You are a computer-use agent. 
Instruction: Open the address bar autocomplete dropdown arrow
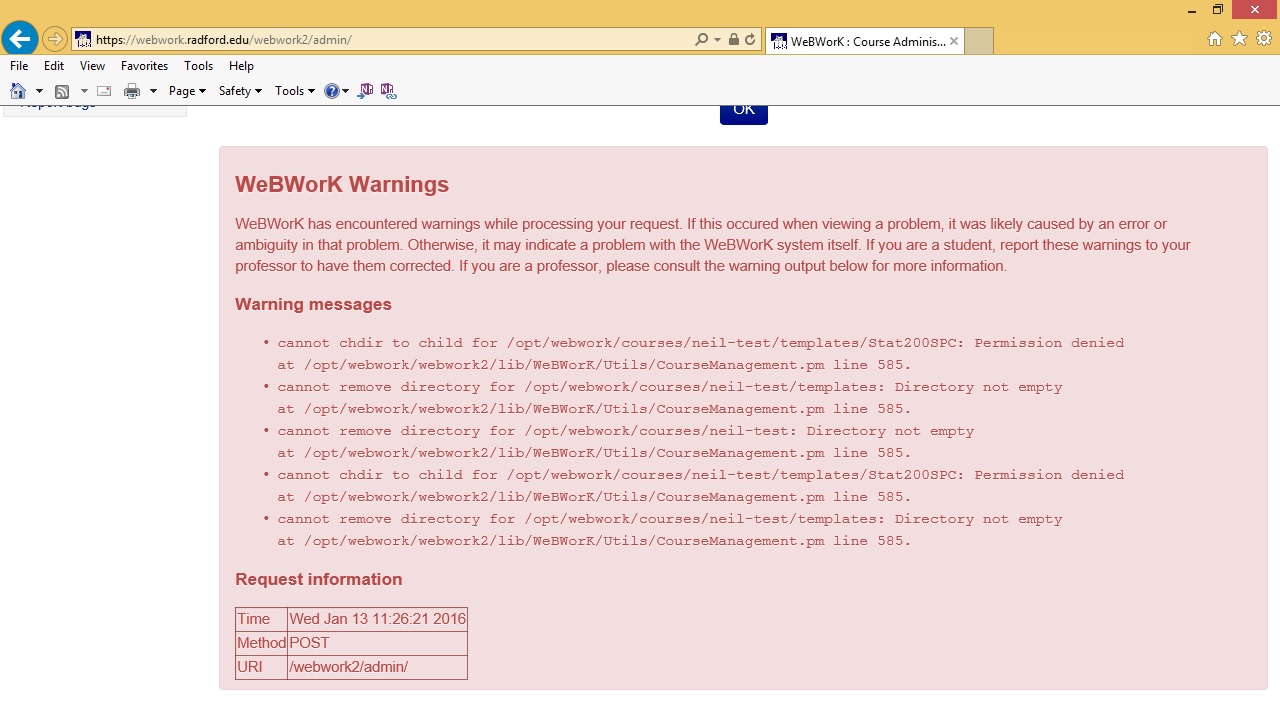tap(717, 40)
